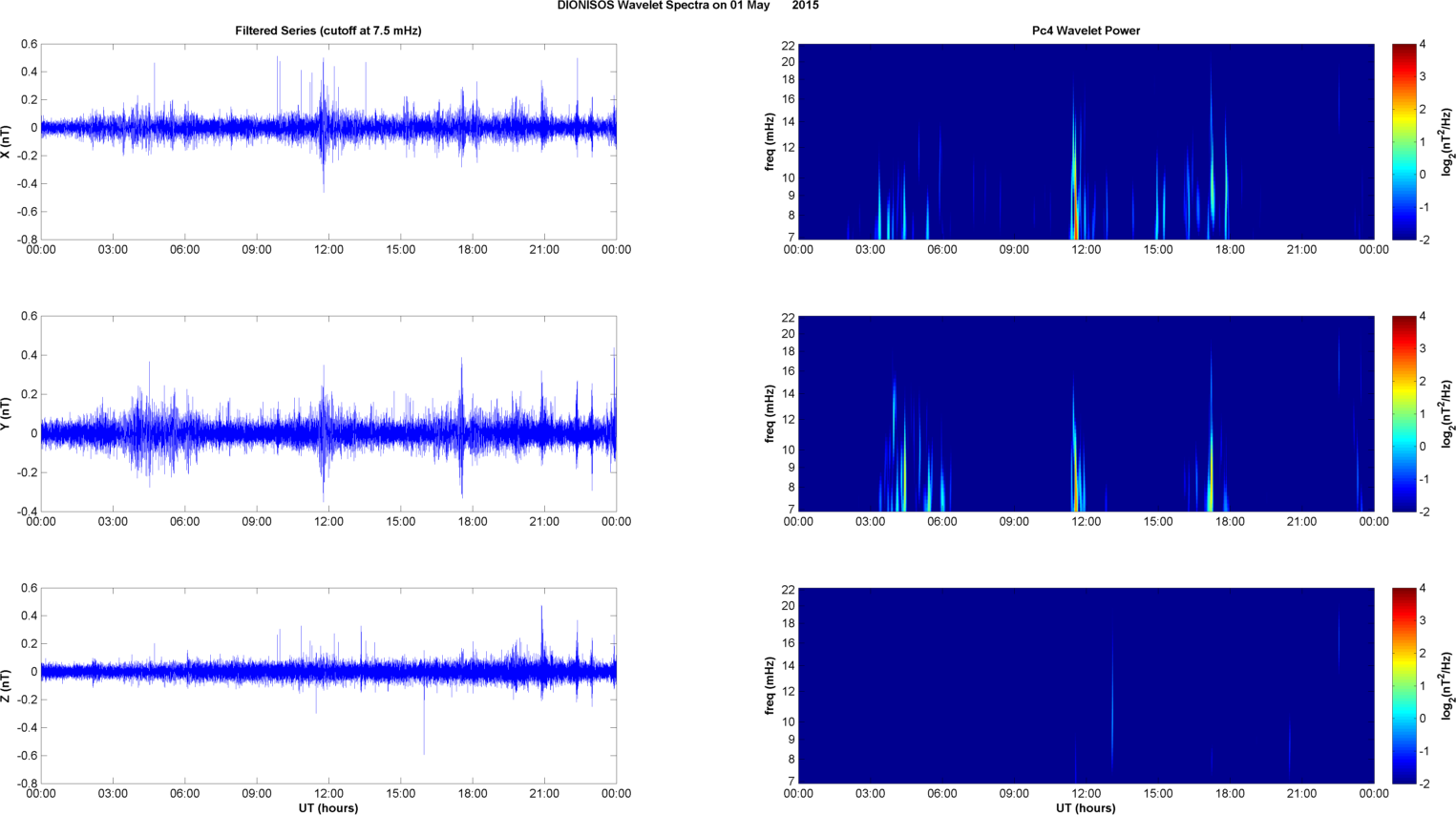Viewport: 1456px width, 815px height.
Task: Click the 06:00 tick below the Z series plot
Action: pos(184,793)
